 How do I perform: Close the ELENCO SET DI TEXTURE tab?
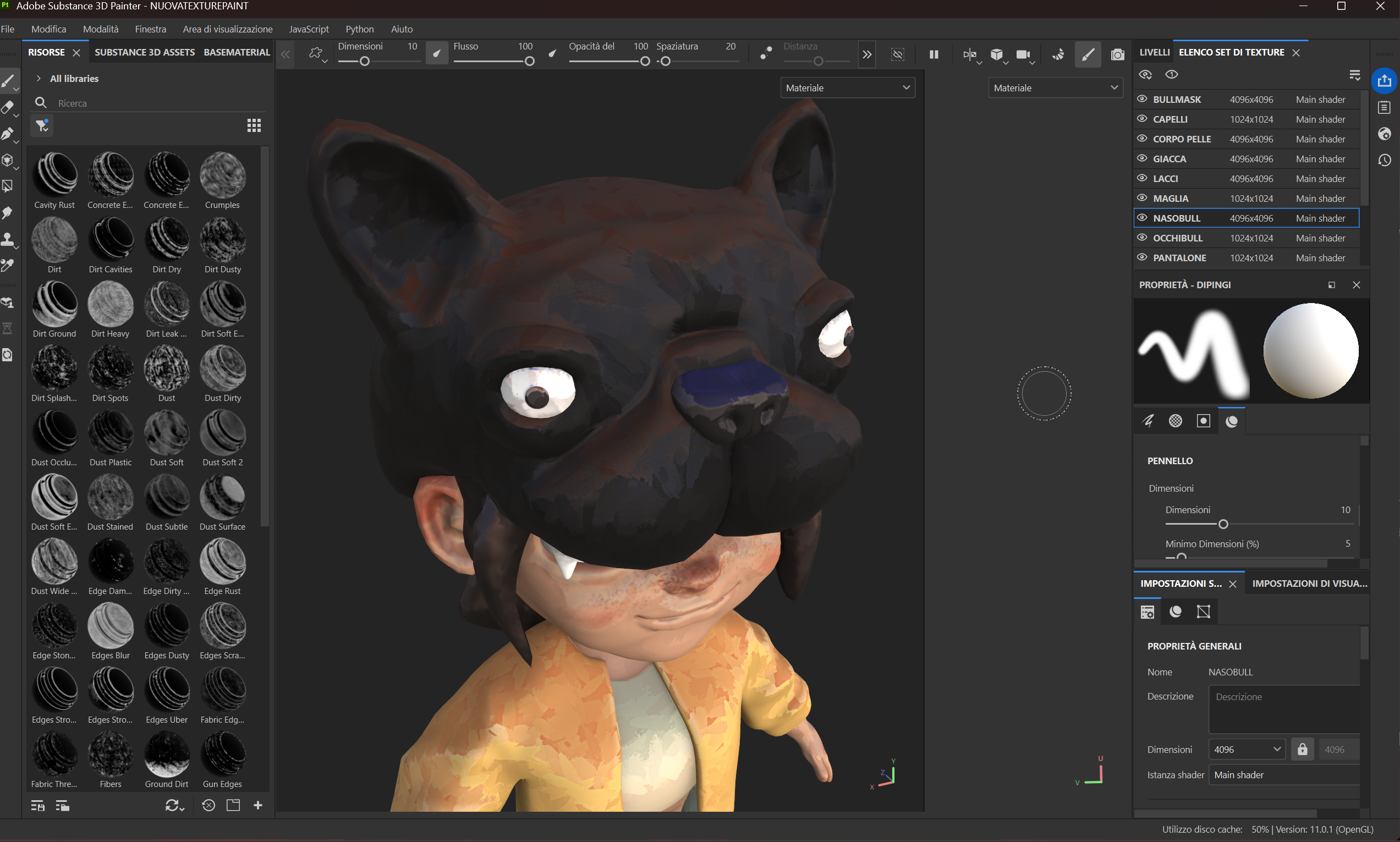point(1295,53)
